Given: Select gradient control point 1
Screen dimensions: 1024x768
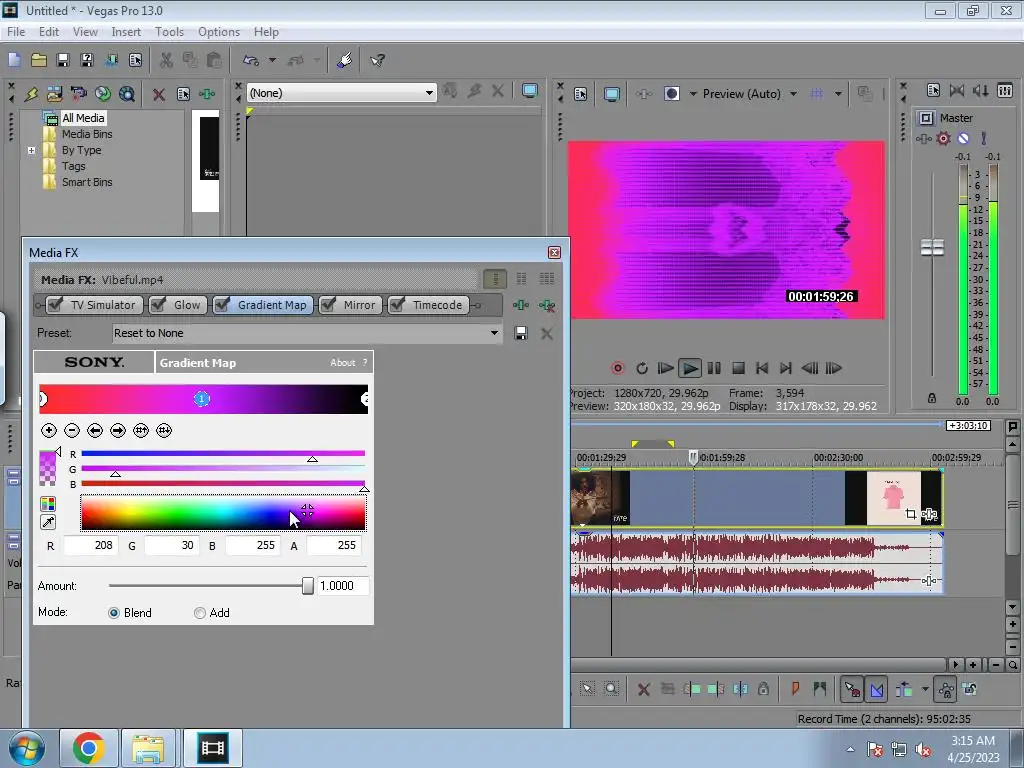Looking at the screenshot, I should (202, 398).
